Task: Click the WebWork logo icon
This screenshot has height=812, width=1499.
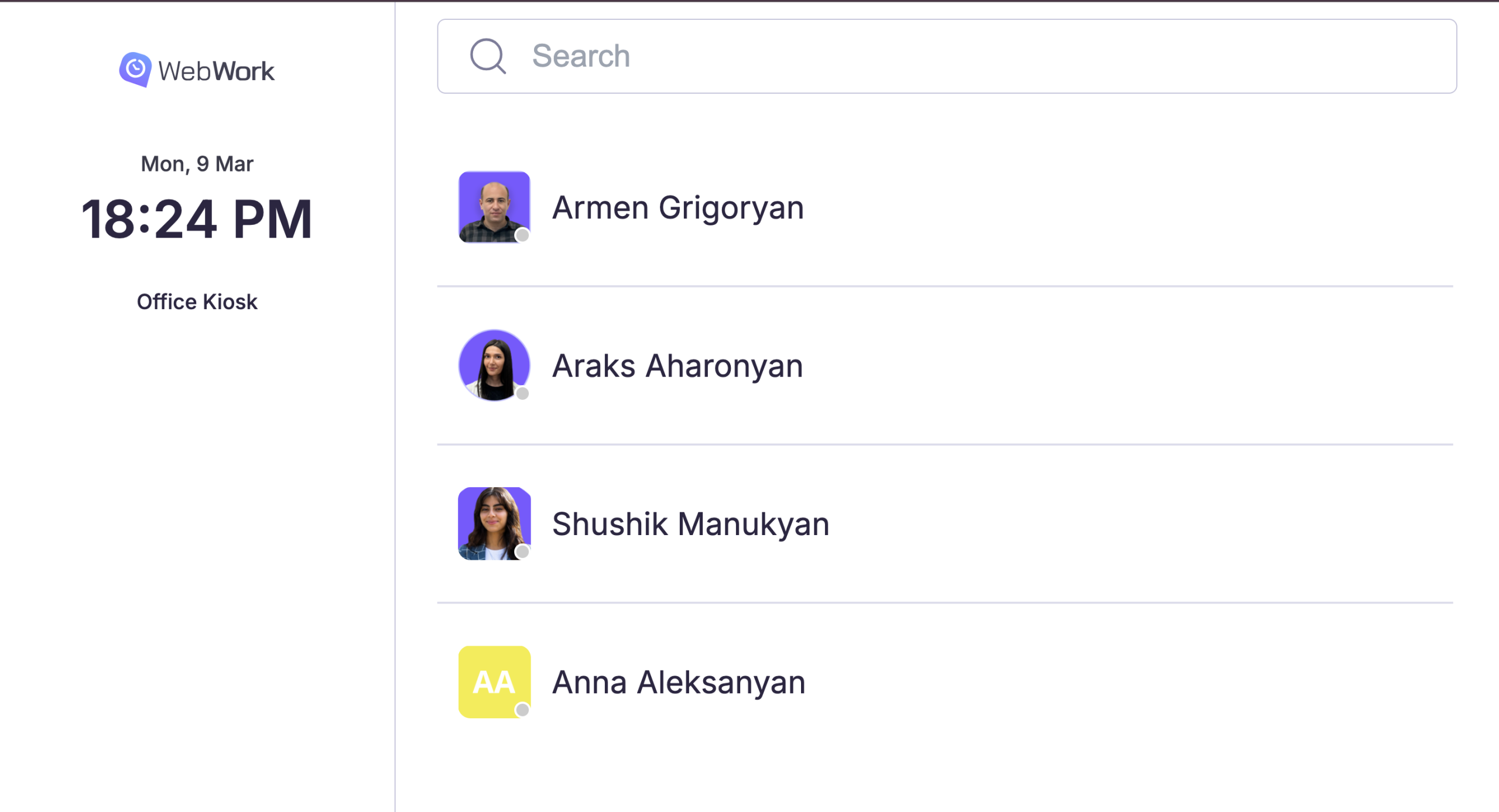Action: tap(135, 70)
